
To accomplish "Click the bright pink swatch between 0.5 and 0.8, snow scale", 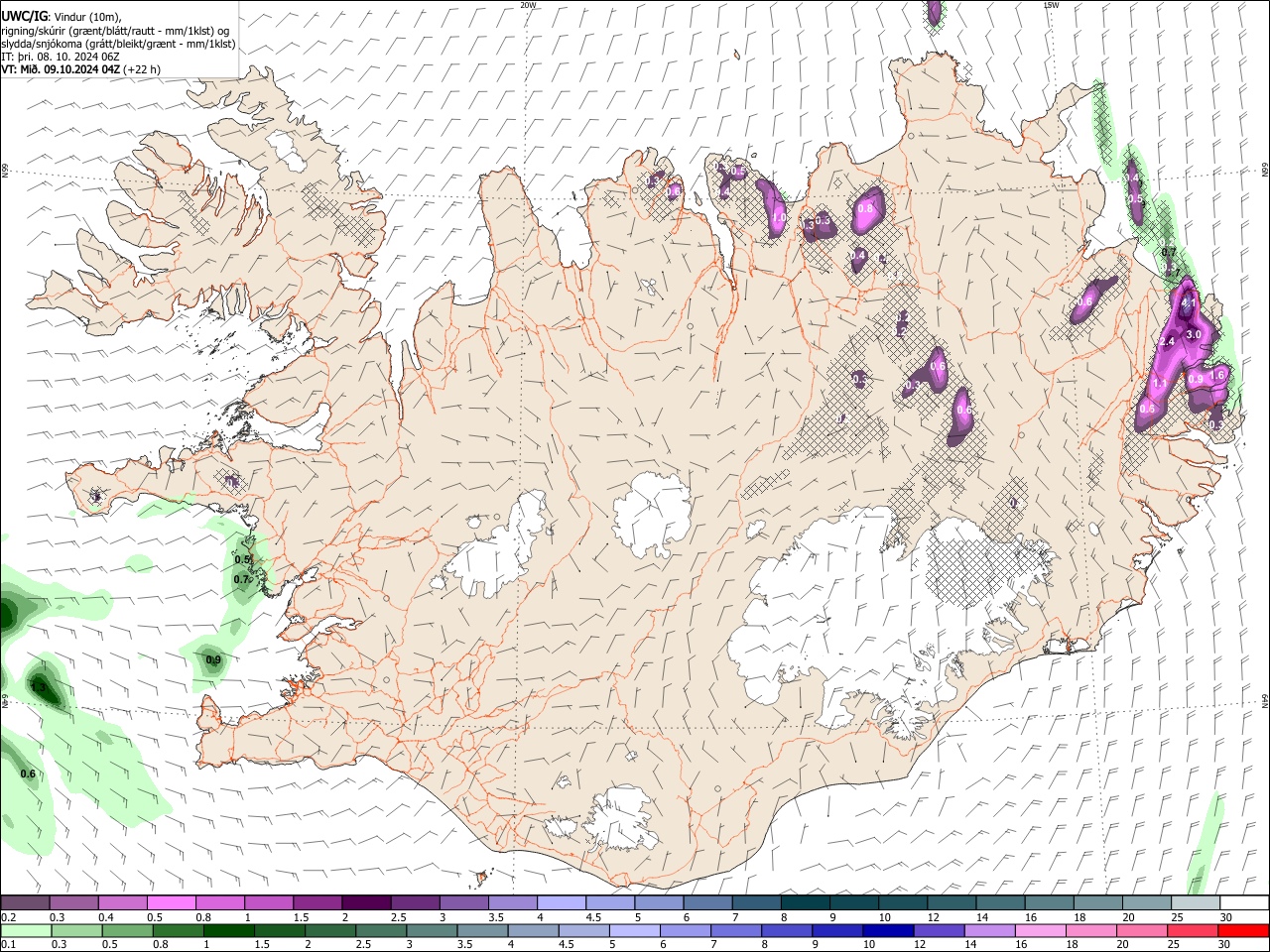I will [172, 903].
